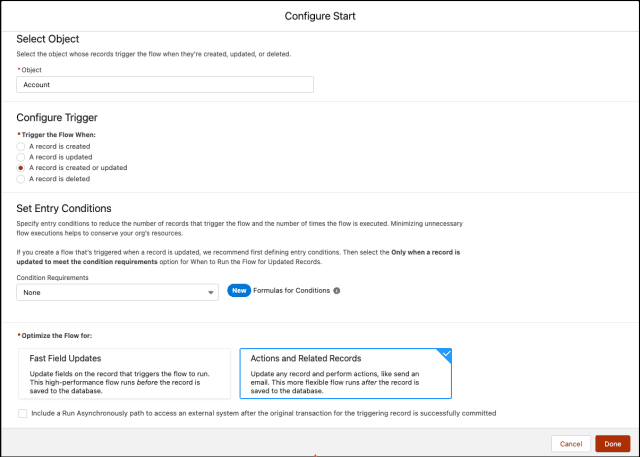This screenshot has width=640, height=457.
Task: Click the Account object field
Action: pos(165,84)
